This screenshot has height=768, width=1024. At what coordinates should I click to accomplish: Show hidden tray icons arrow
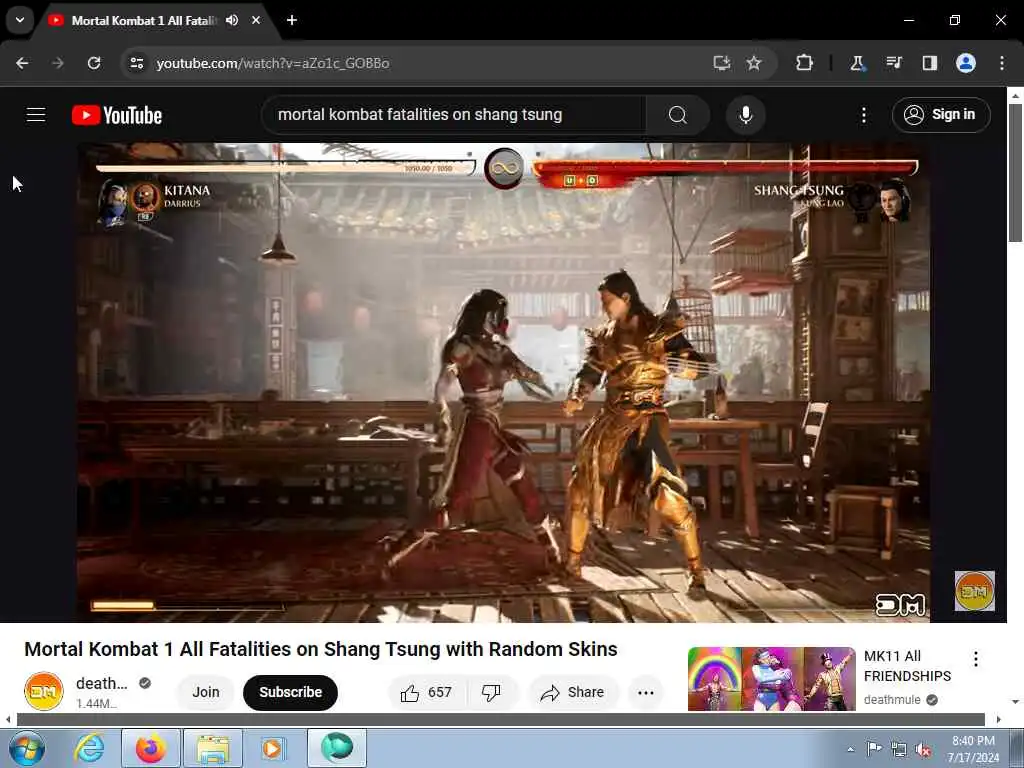850,749
